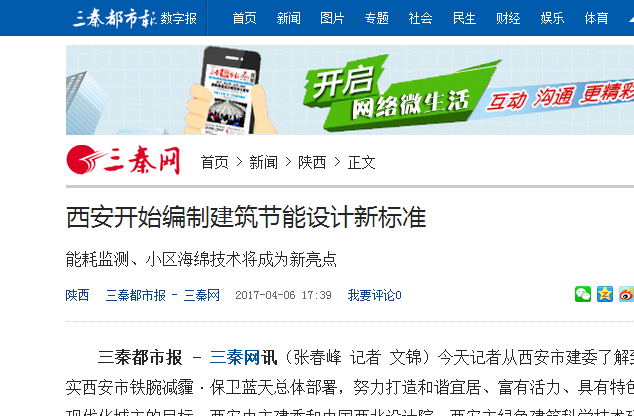Open 财经 navigation item
Screen dimensions: 634x416
[508, 18]
